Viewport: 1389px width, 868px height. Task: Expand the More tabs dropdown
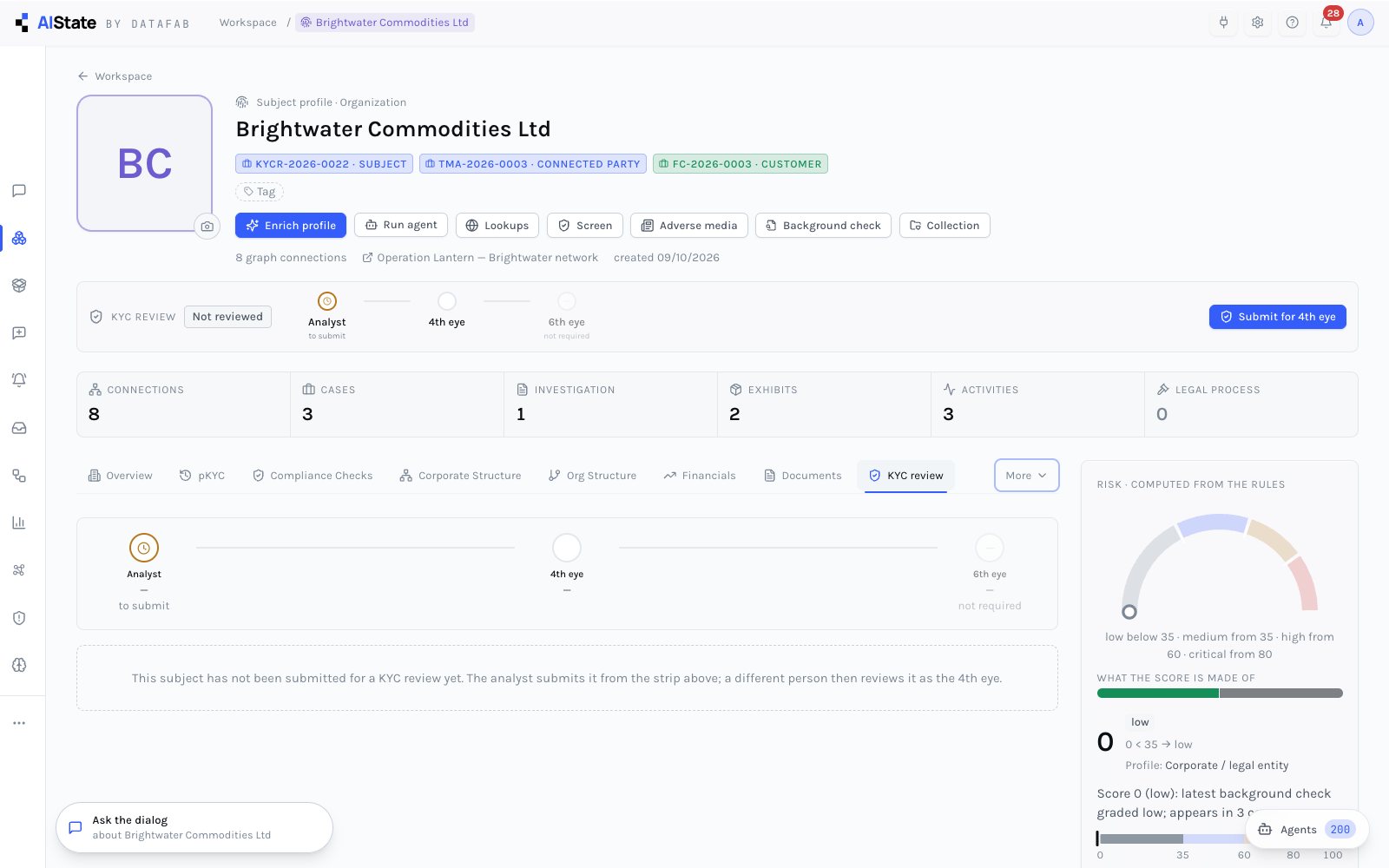pyautogui.click(x=1026, y=476)
